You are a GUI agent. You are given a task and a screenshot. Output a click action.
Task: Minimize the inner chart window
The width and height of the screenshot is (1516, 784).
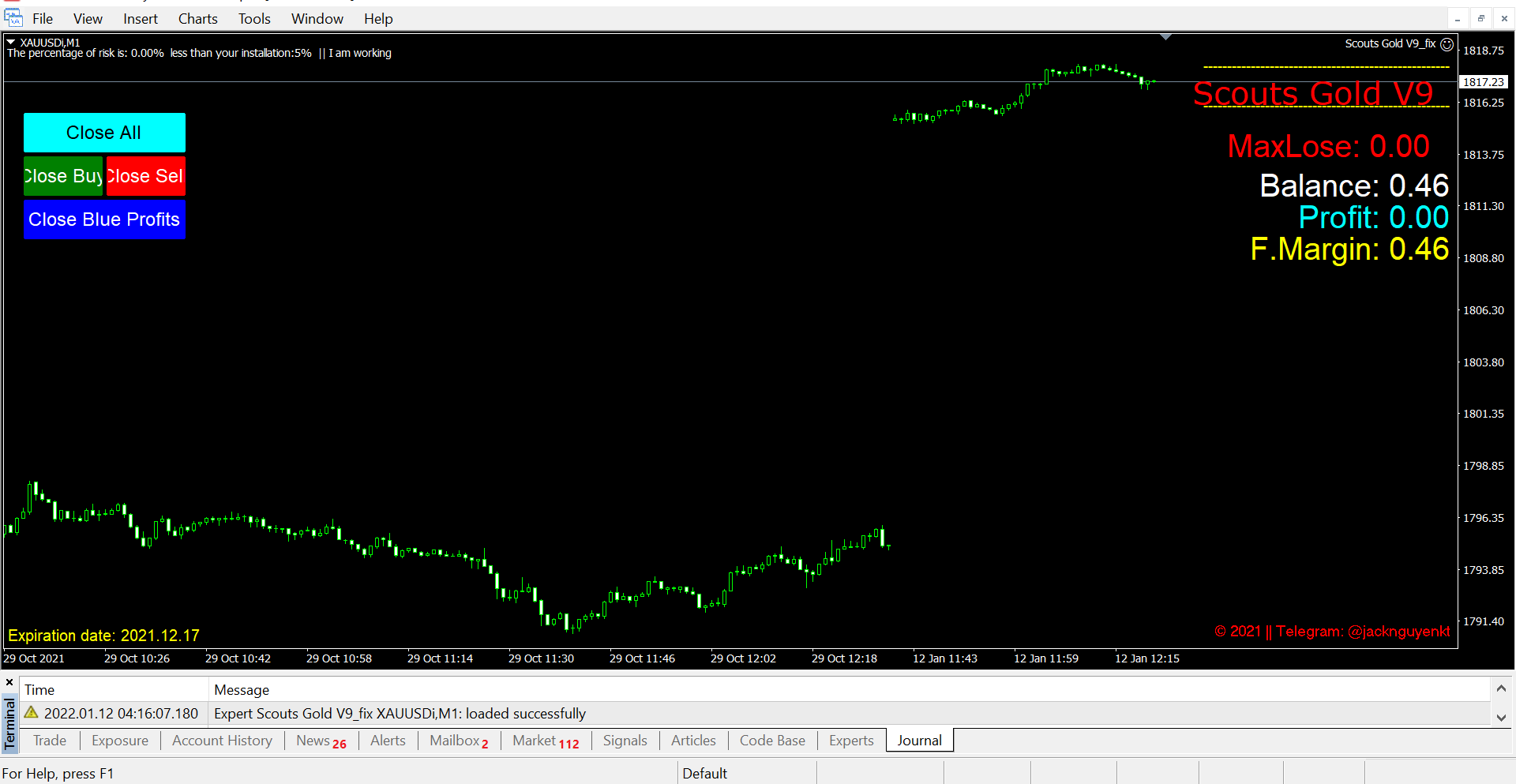[x=1458, y=18]
